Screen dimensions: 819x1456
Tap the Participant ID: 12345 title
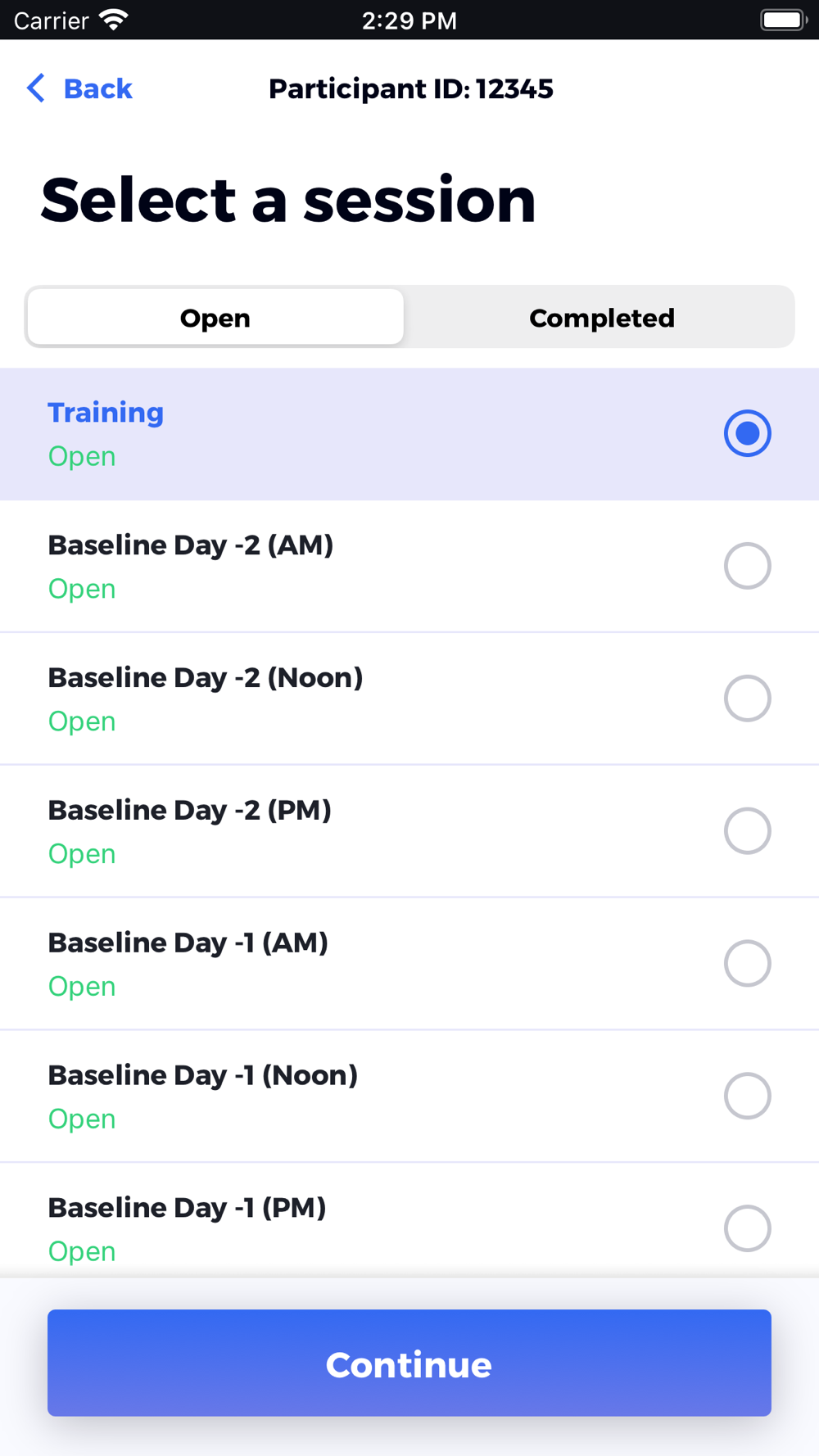(410, 88)
